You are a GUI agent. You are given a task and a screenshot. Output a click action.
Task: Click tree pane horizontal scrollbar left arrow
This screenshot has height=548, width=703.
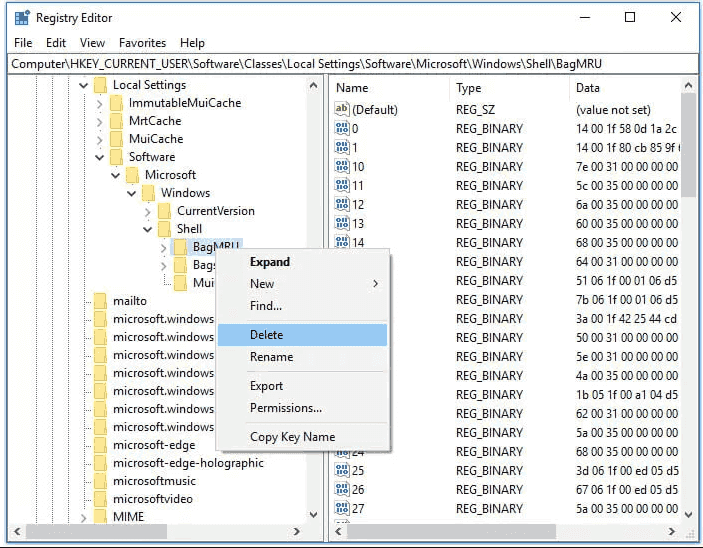[17, 531]
